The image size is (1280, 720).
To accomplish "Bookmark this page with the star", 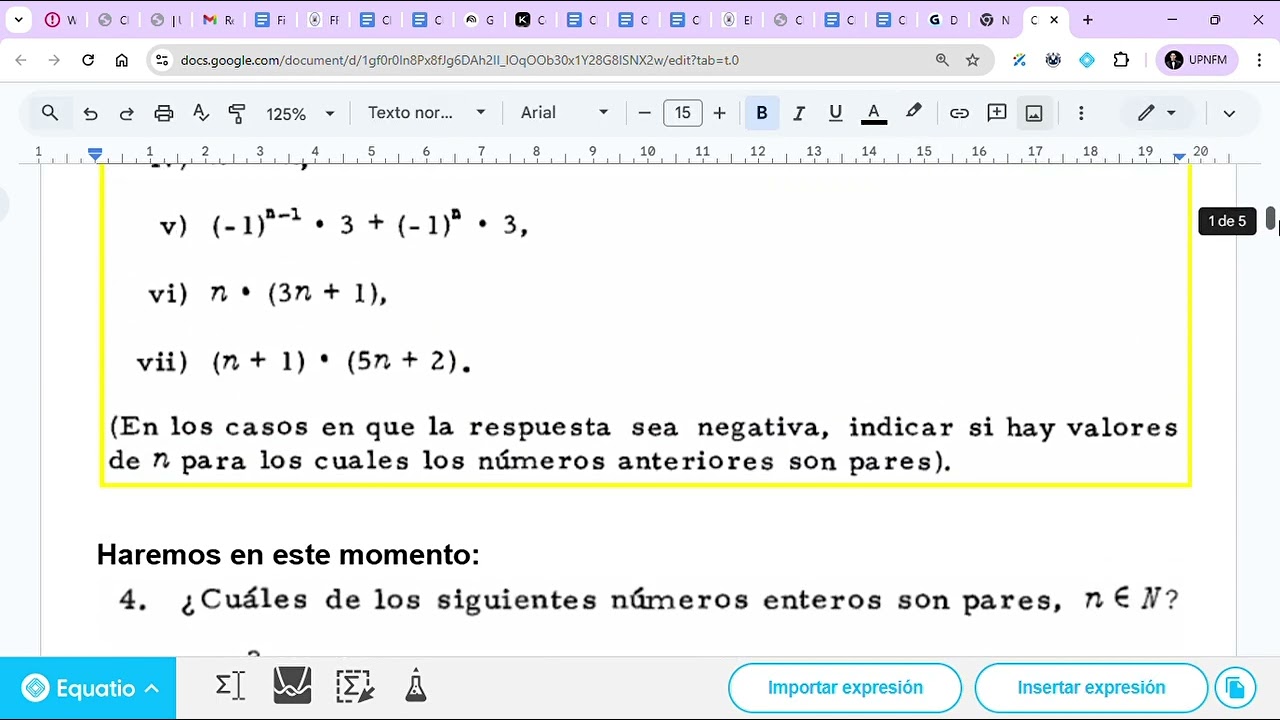I will click(972, 60).
